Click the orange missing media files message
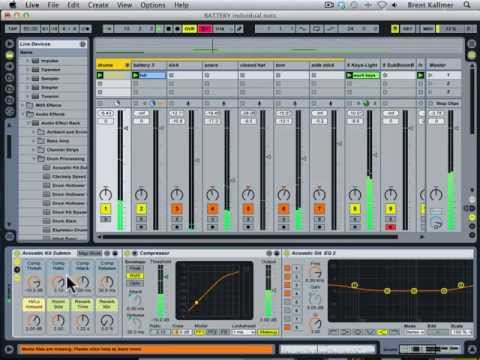The height and width of the screenshot is (360, 480). pyautogui.click(x=145, y=349)
